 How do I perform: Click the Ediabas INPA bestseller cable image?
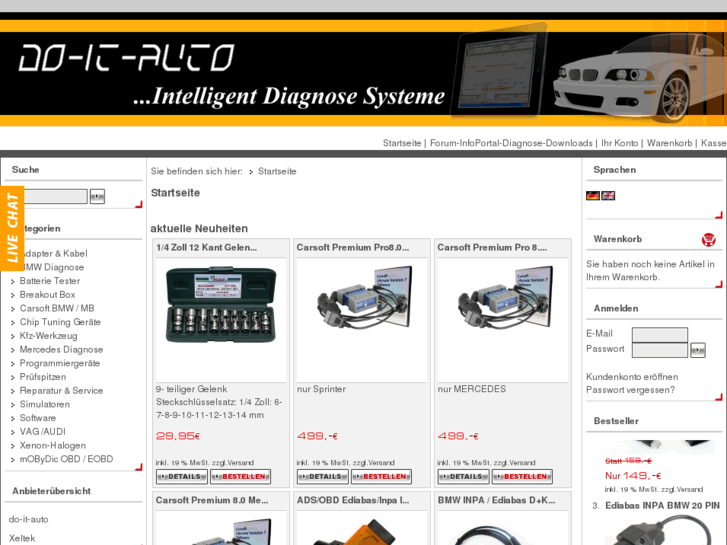pyautogui.click(x=658, y=530)
